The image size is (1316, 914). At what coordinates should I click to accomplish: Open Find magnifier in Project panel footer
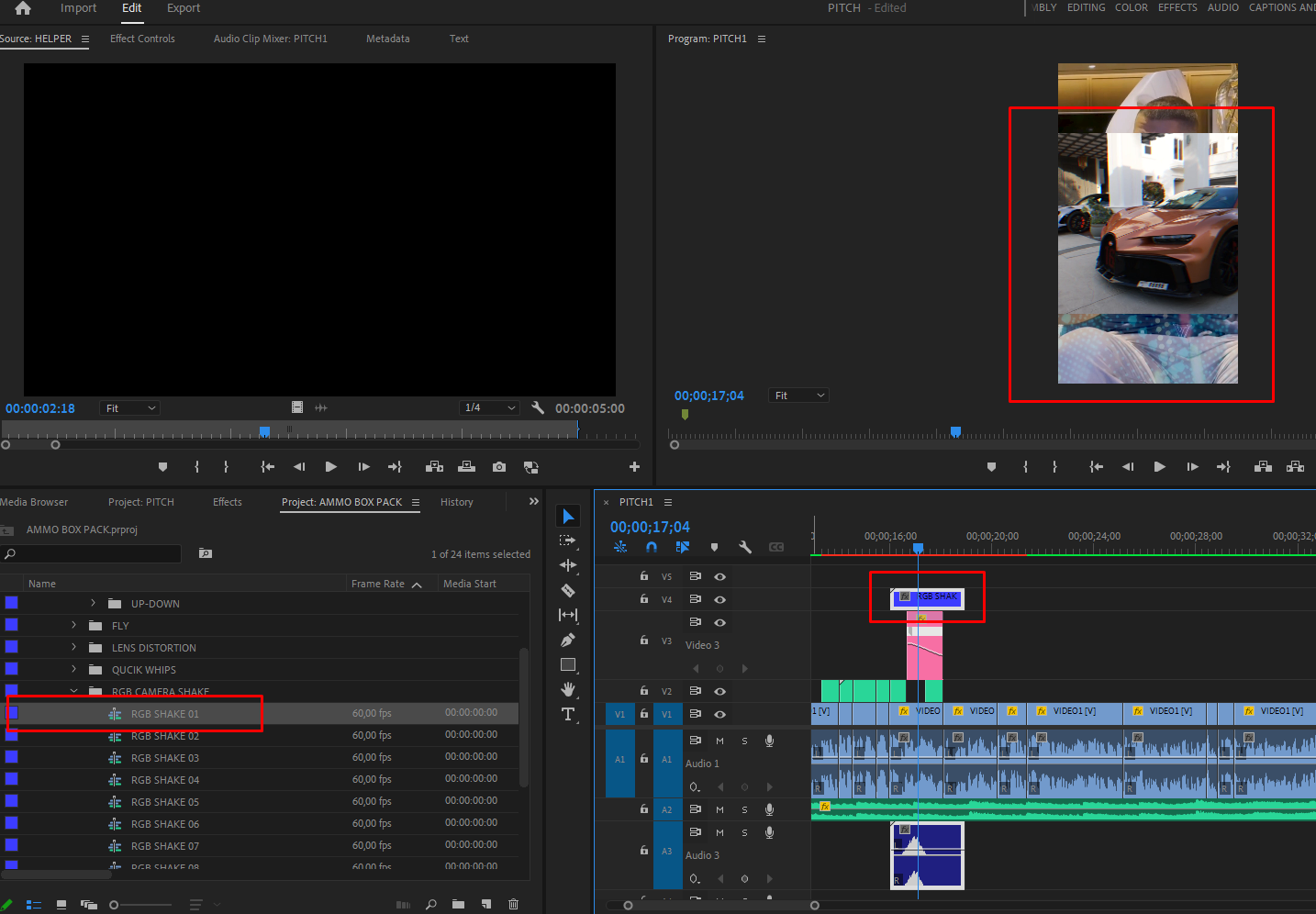tap(430, 905)
